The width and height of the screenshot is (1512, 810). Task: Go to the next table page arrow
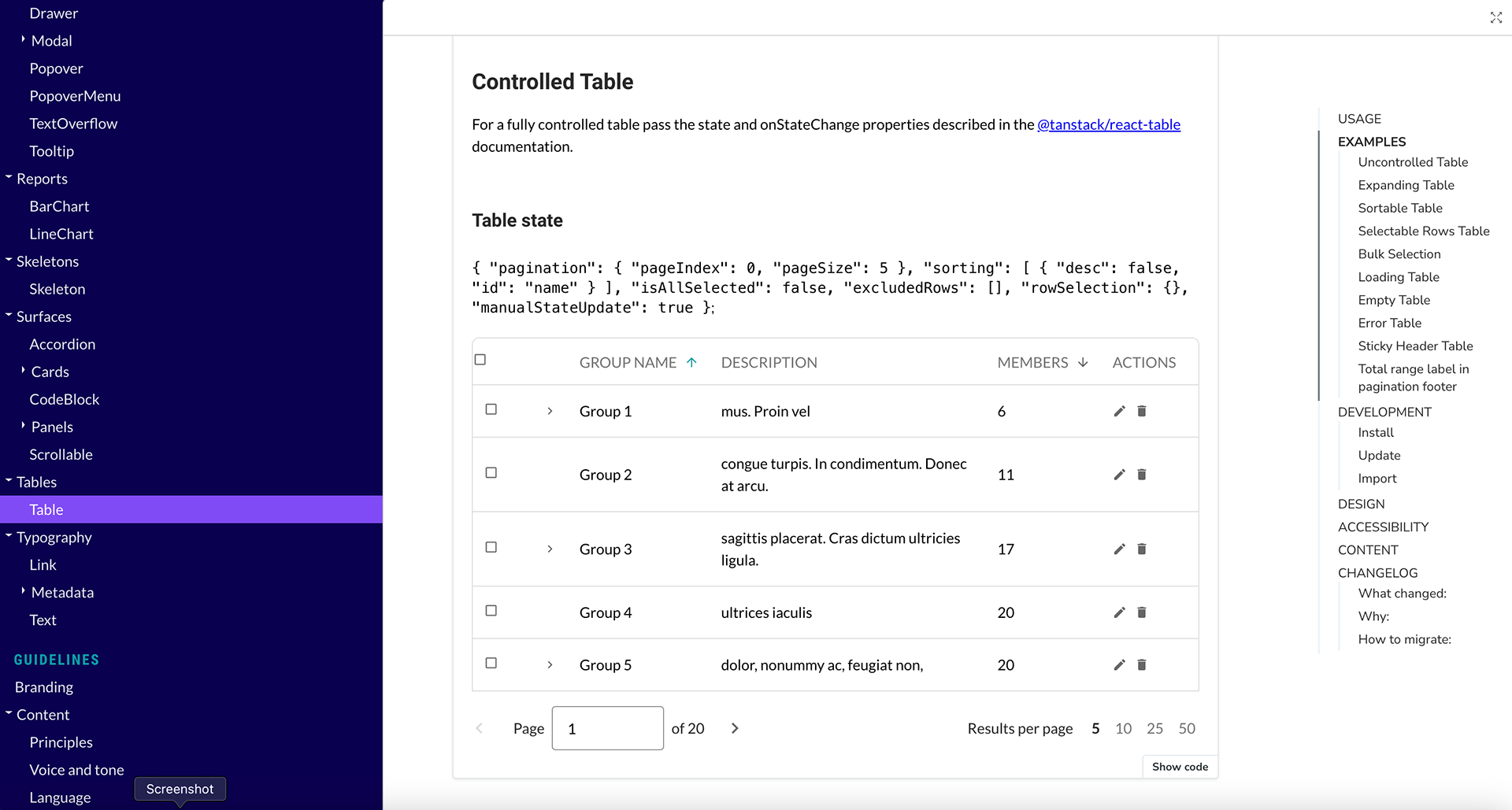pyautogui.click(x=735, y=728)
